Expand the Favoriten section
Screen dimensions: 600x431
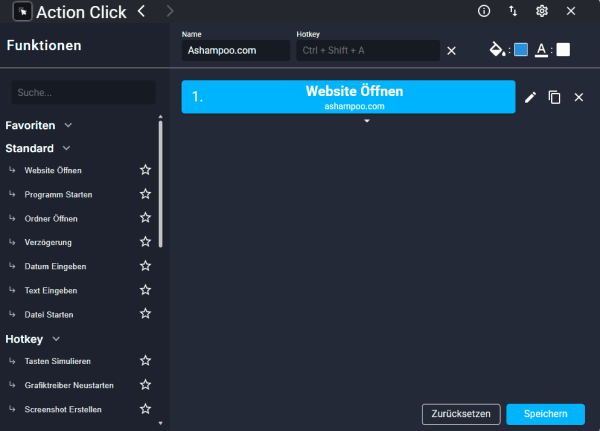click(68, 126)
